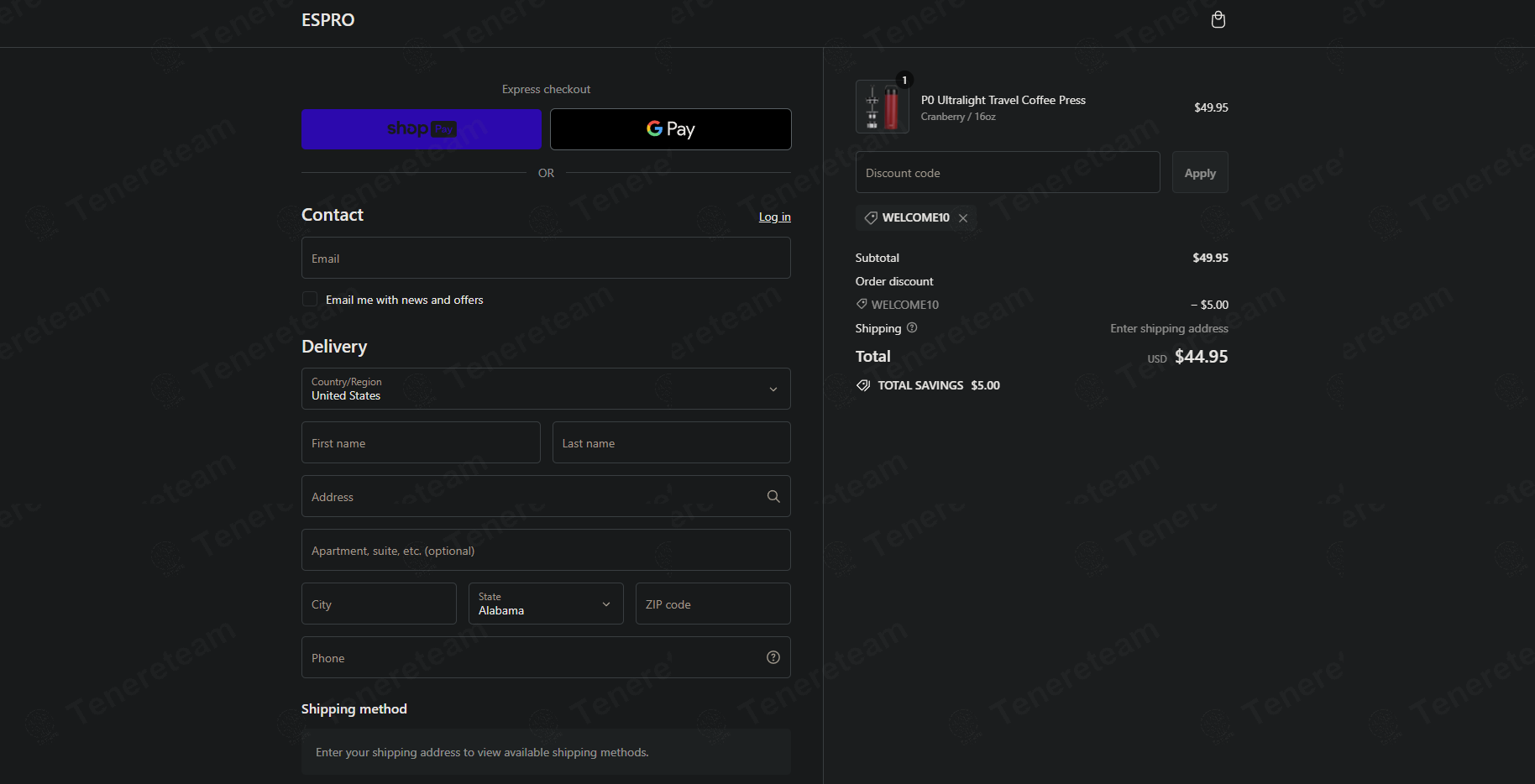Apply the discount code
Image resolution: width=1535 pixels, height=784 pixels.
click(x=1200, y=172)
